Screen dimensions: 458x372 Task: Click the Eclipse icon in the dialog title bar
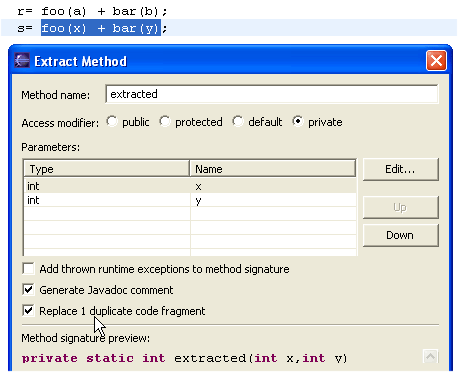pos(22,61)
